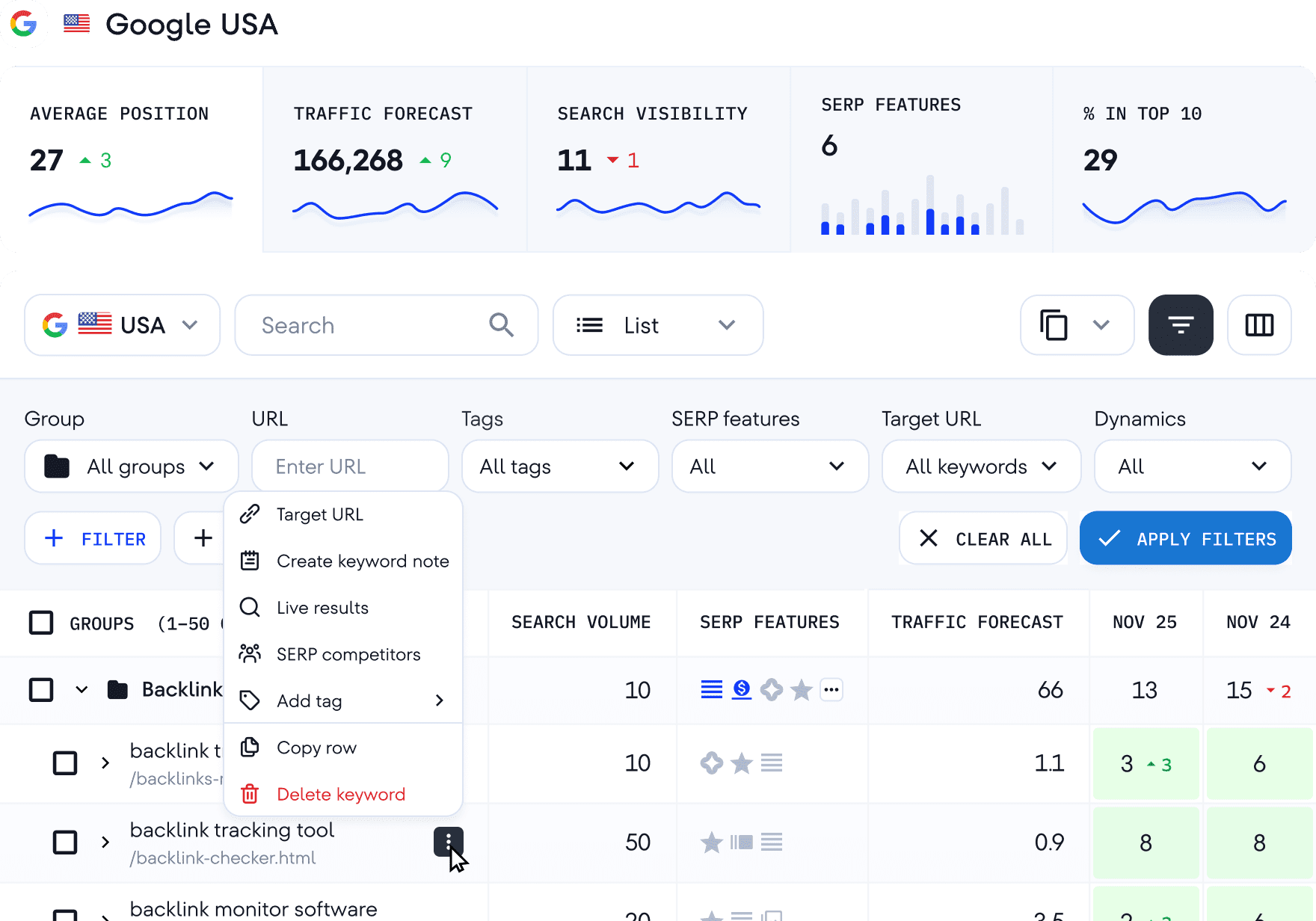Viewport: 1316px width, 921px height.
Task: Click the Apply Filters button
Action: pyautogui.click(x=1185, y=537)
